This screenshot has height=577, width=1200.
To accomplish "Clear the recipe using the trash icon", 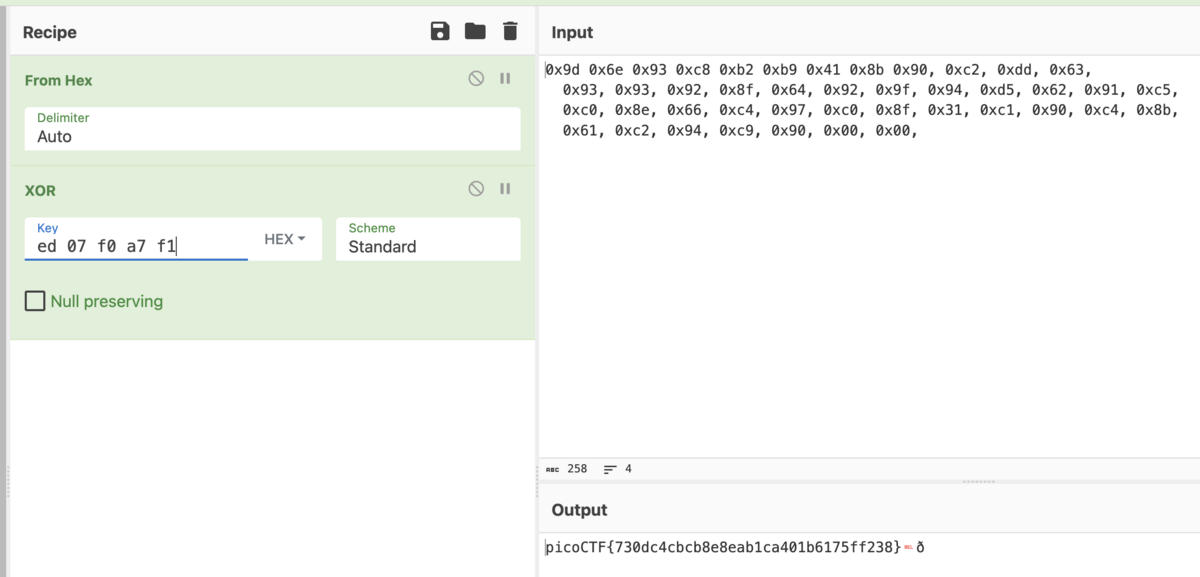I will point(510,31).
